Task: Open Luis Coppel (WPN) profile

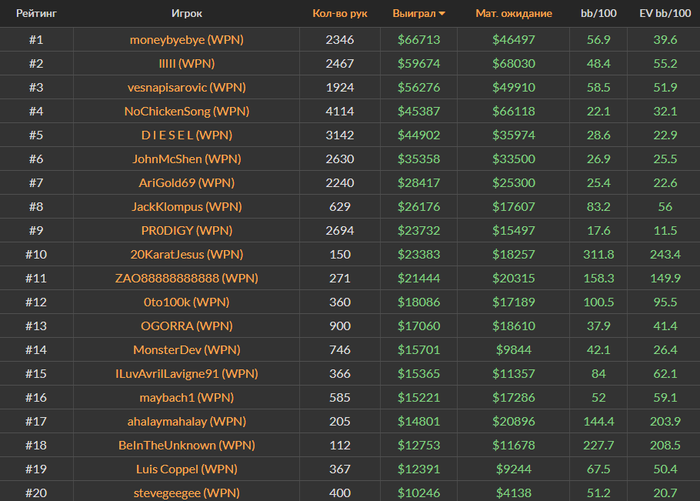Action: 186,469
